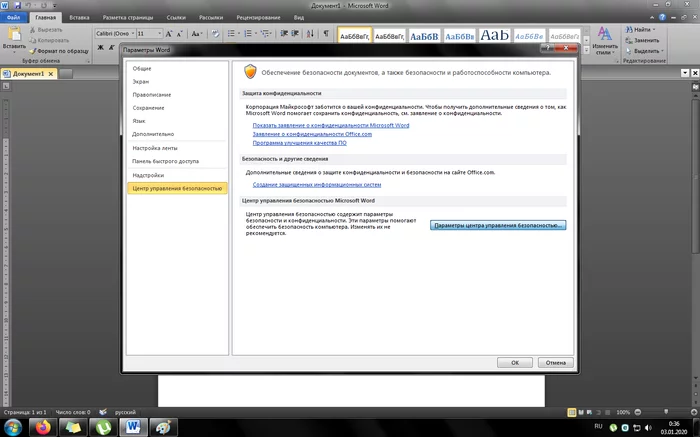700x437 pixels.
Task: Select Настройка ленты category
Action: point(177,148)
